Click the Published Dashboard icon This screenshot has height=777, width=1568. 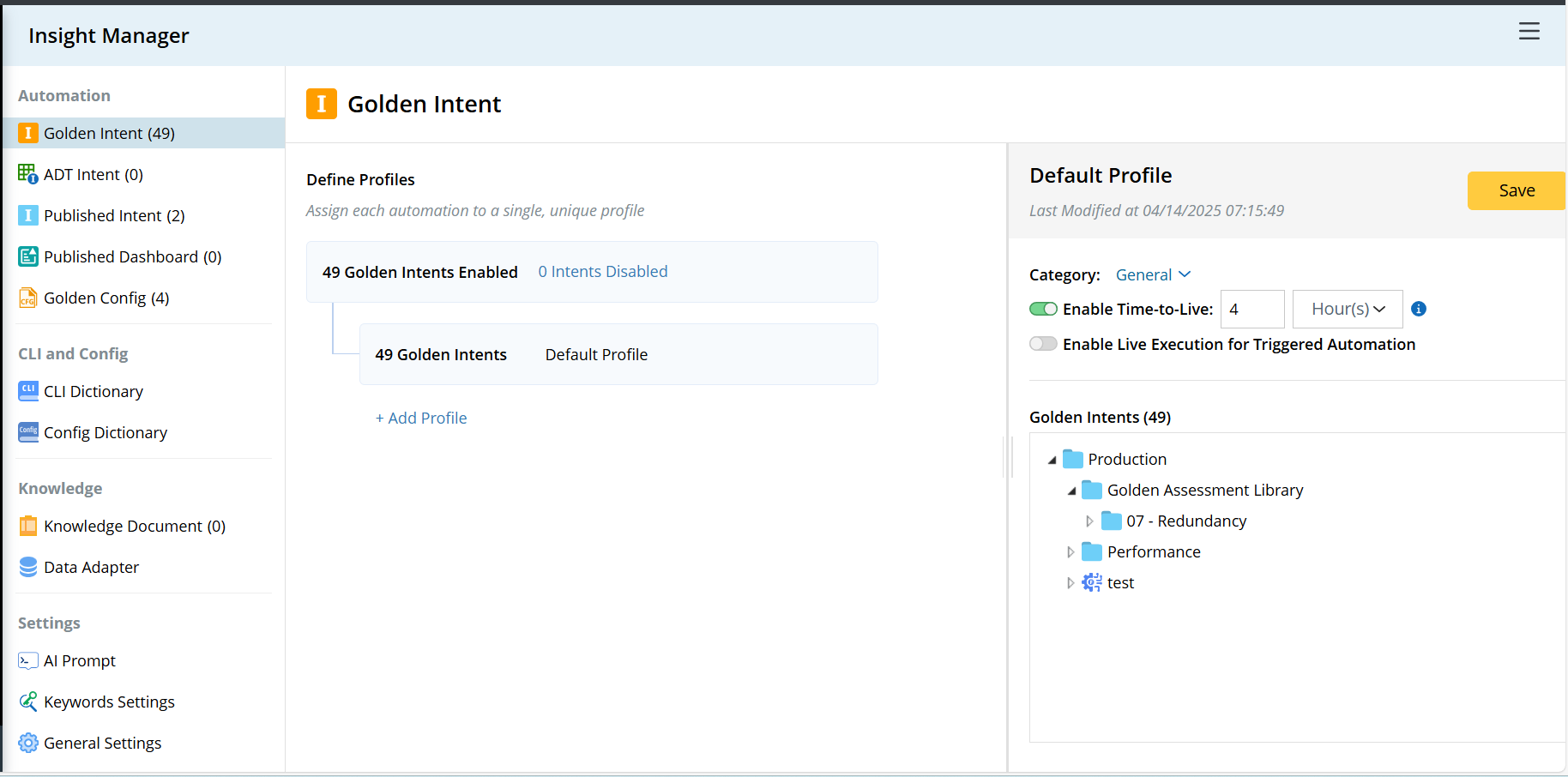click(x=27, y=256)
